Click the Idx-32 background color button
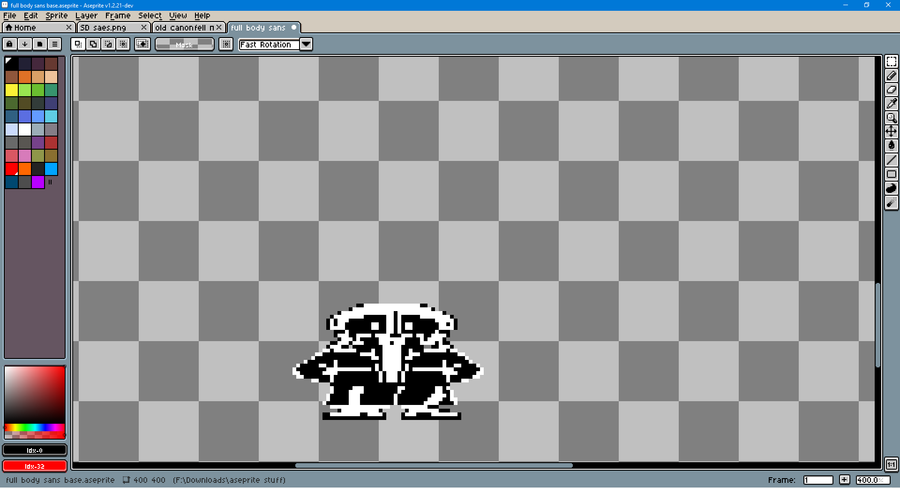Image resolution: width=900 pixels, height=488 pixels. point(34,466)
